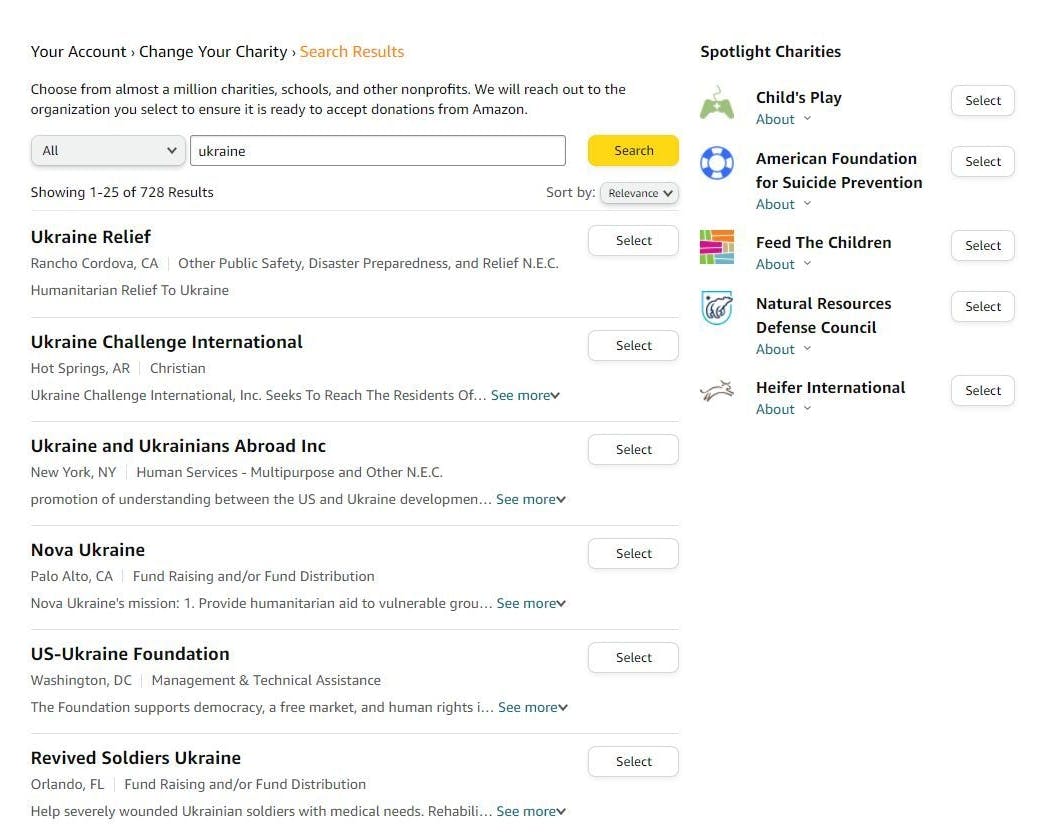Click the Natural Resources Defense Council bear logo
Screen dimensions: 1038x832
click(717, 308)
